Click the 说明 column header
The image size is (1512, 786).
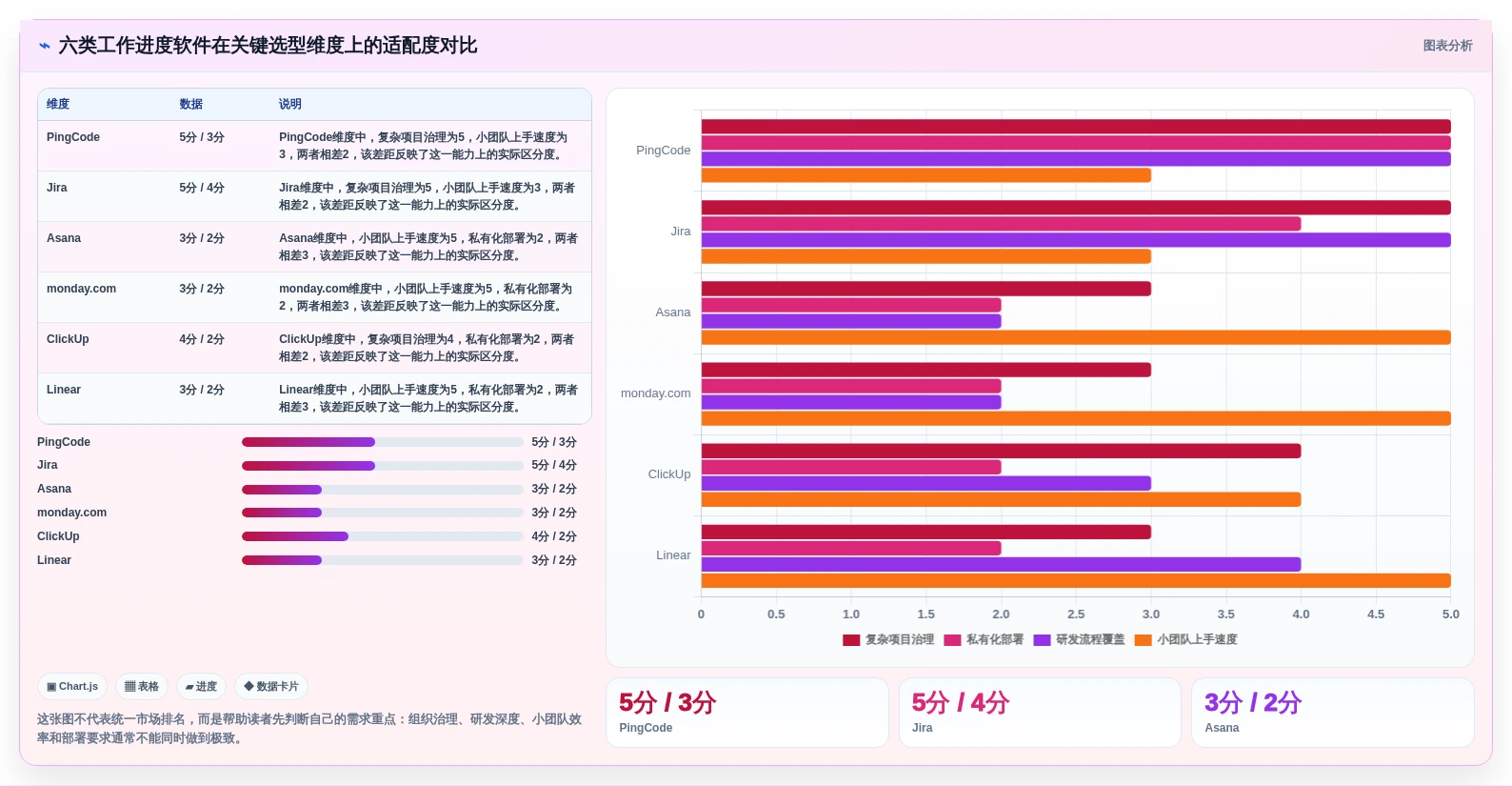tap(290, 104)
